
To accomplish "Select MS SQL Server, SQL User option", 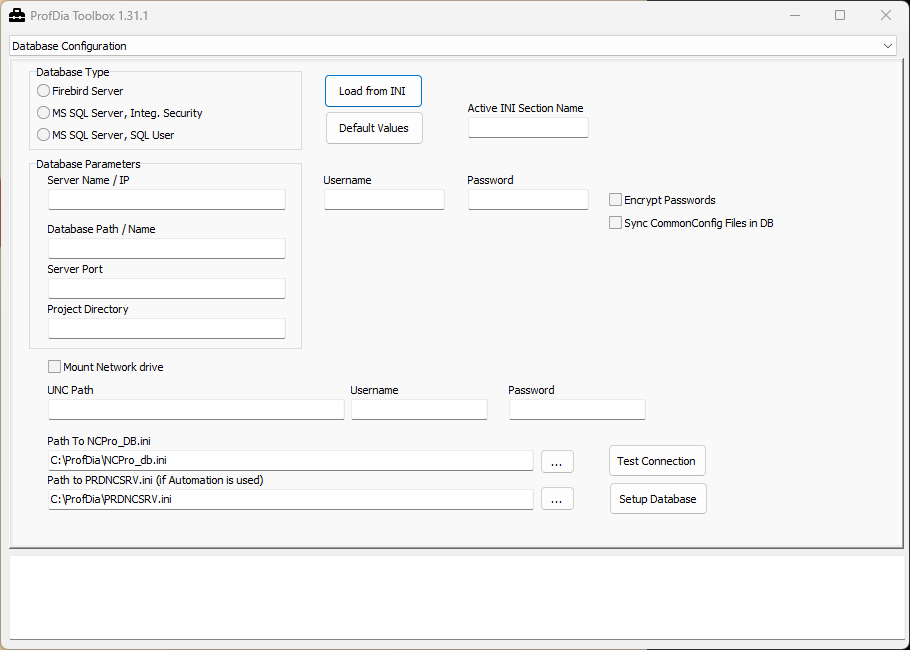I will pyautogui.click(x=44, y=135).
